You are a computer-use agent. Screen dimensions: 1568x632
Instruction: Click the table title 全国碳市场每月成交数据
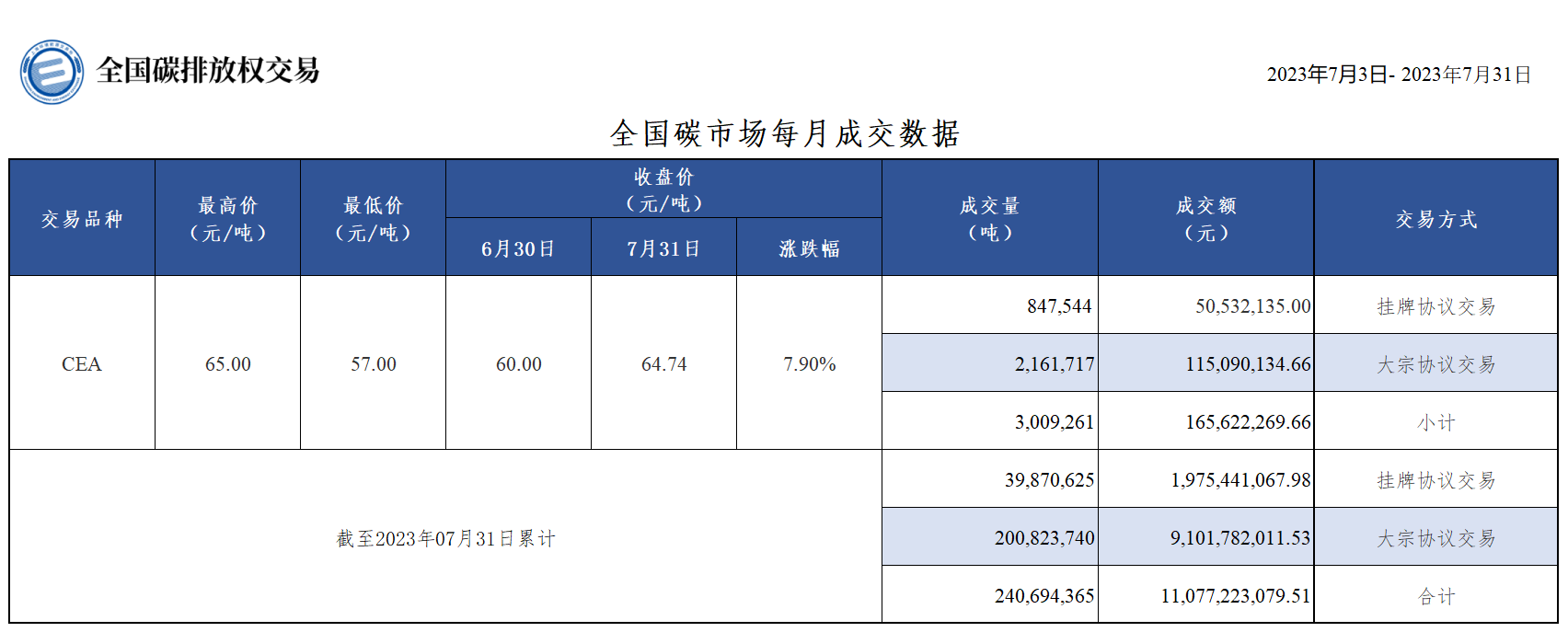pos(785,133)
